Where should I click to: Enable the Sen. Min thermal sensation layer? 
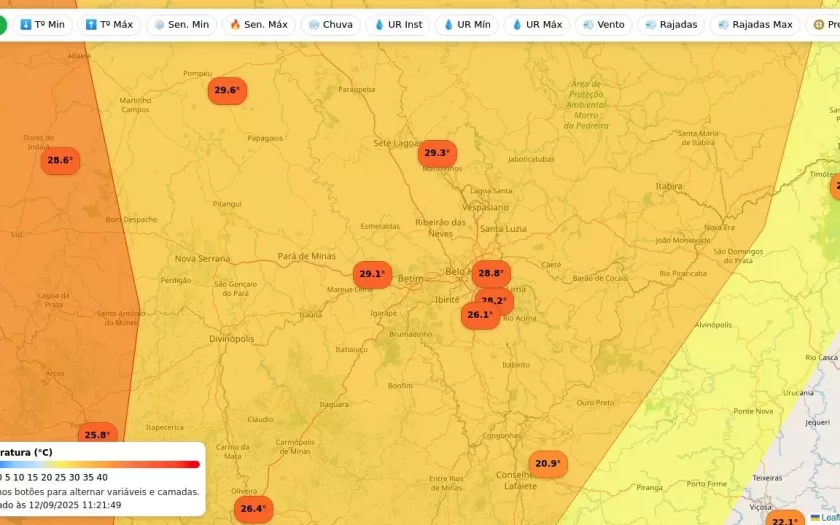tap(181, 24)
